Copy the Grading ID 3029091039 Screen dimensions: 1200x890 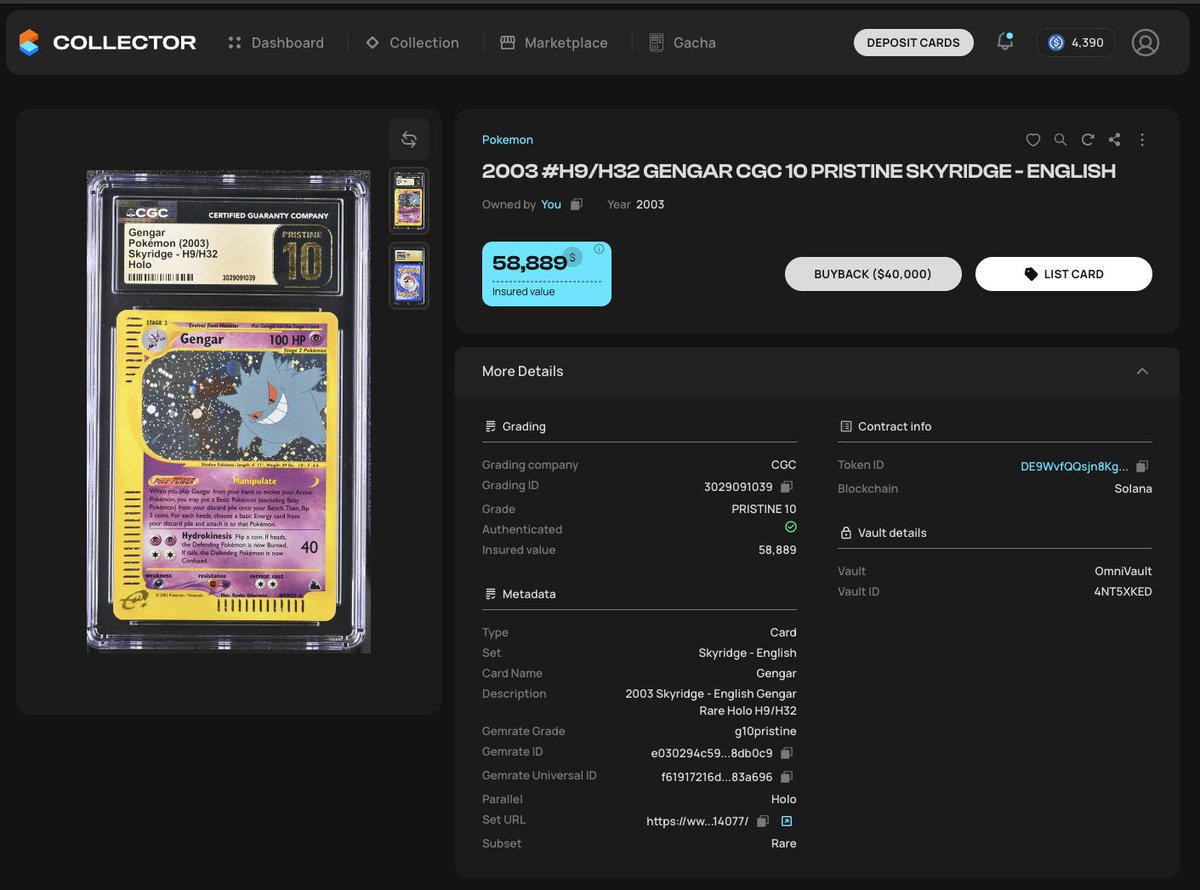point(787,487)
